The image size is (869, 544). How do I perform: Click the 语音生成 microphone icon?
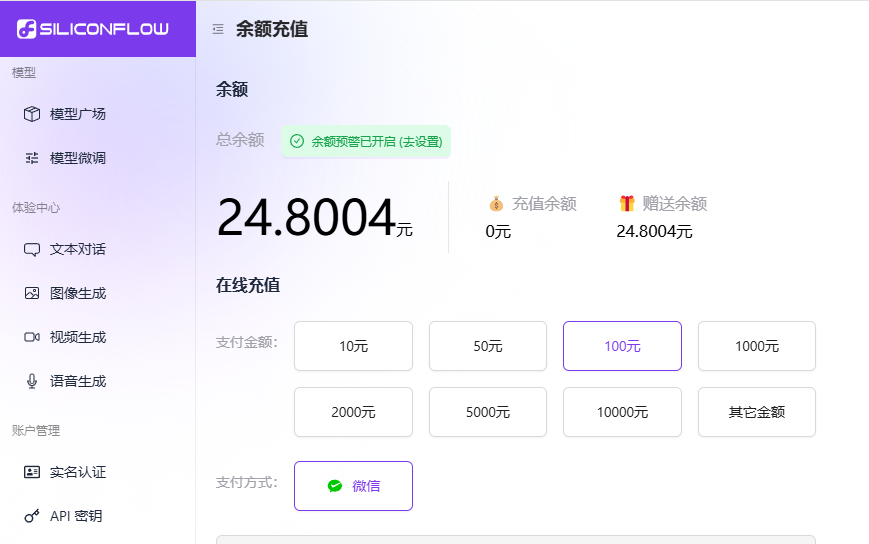click(32, 381)
